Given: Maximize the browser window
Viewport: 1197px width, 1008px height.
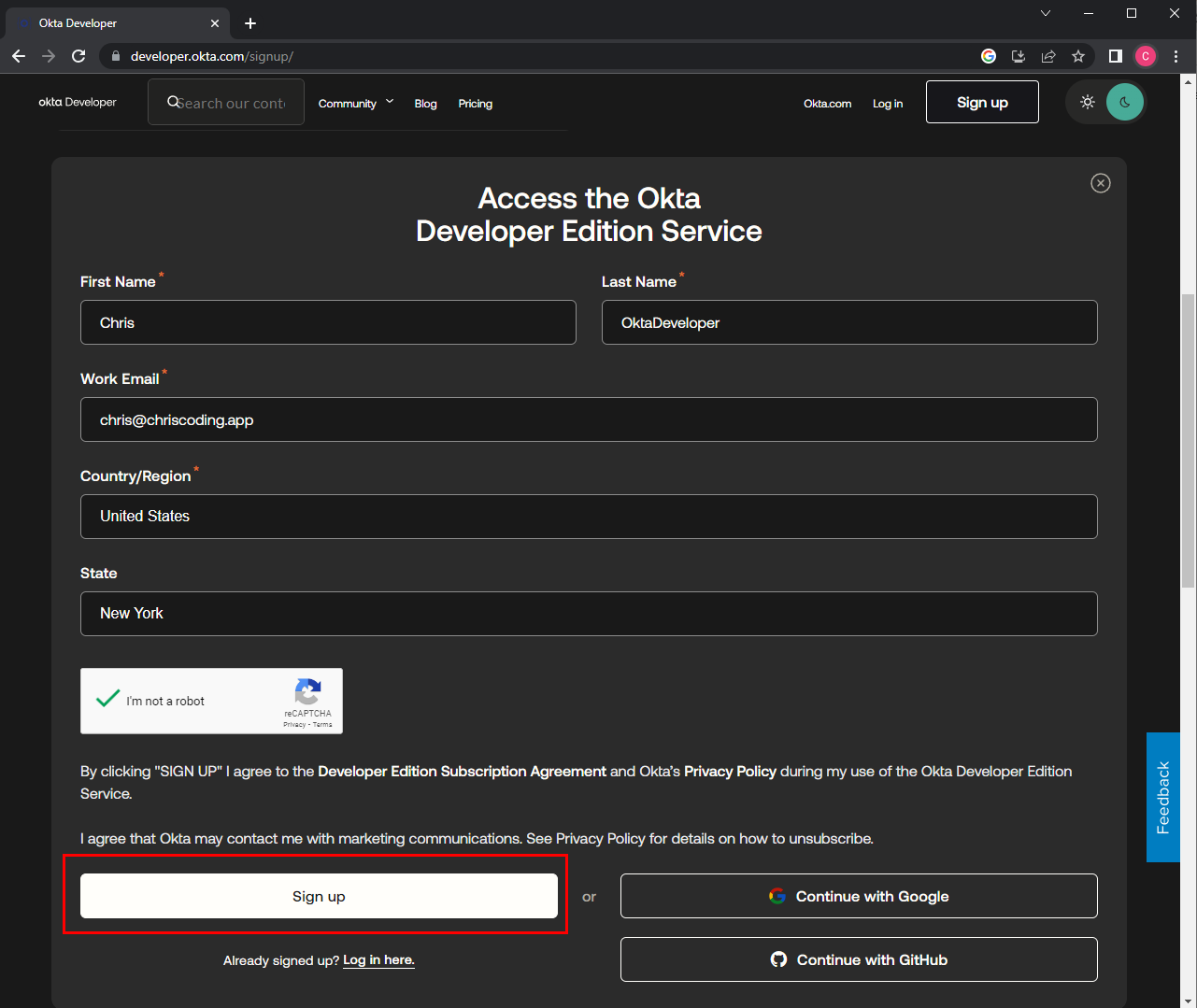Looking at the screenshot, I should [1132, 13].
